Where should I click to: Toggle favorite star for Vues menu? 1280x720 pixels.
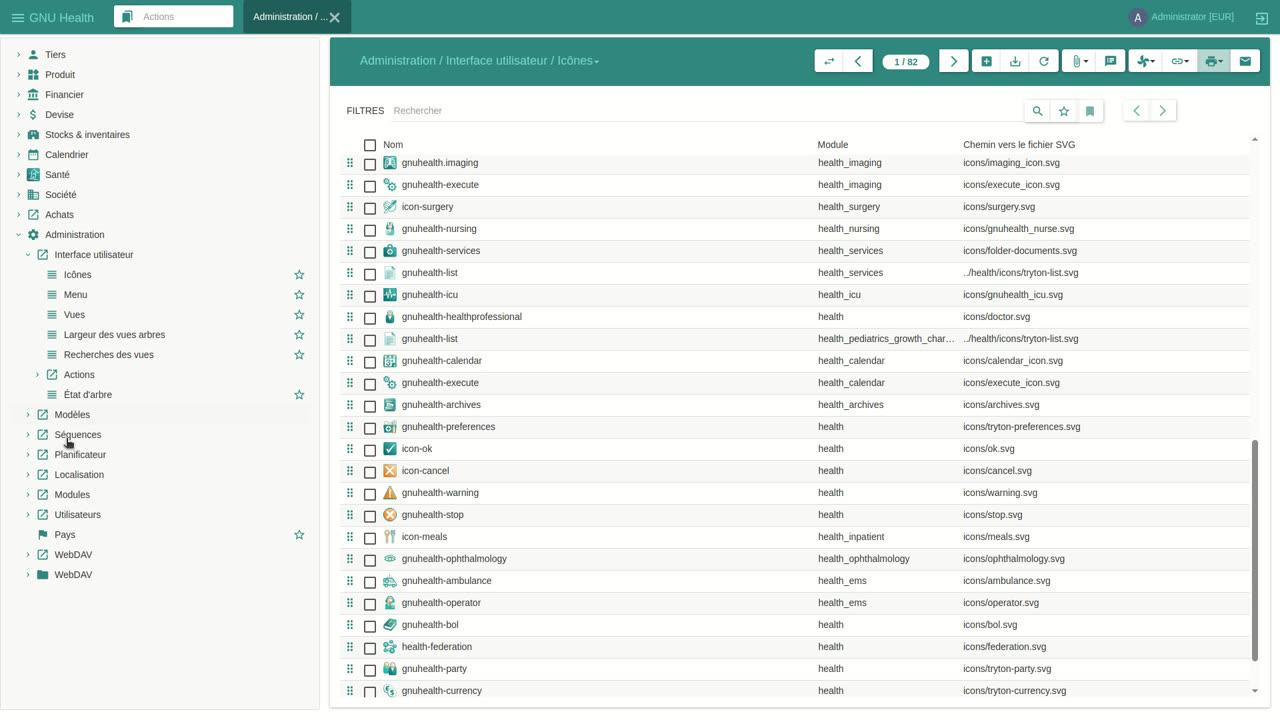pos(299,315)
